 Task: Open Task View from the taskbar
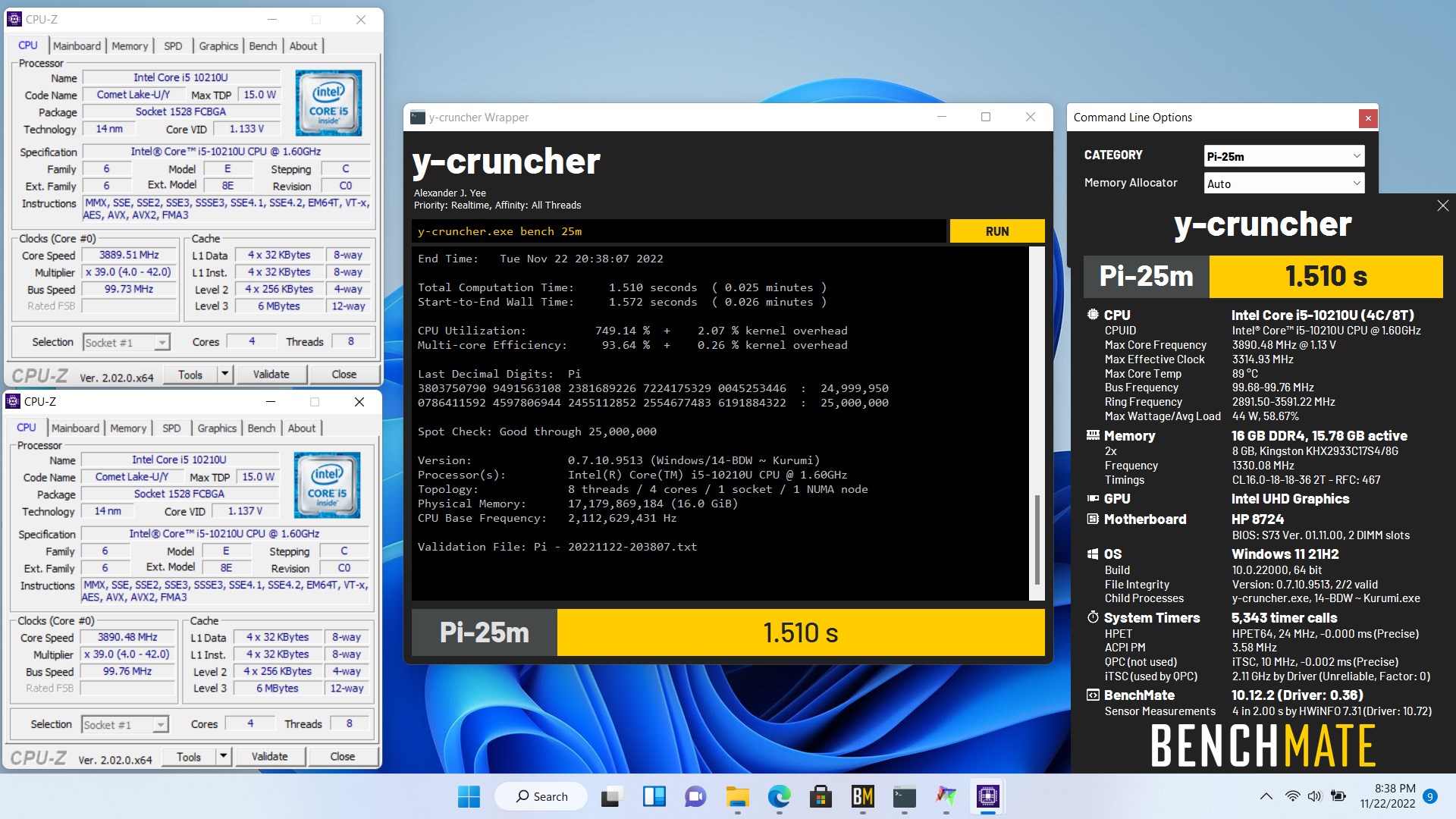(x=611, y=796)
